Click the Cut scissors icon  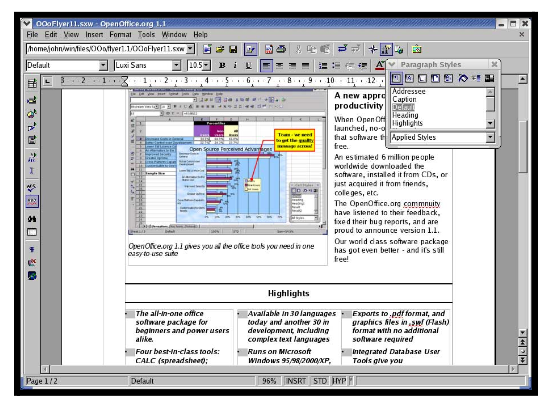(x=298, y=49)
